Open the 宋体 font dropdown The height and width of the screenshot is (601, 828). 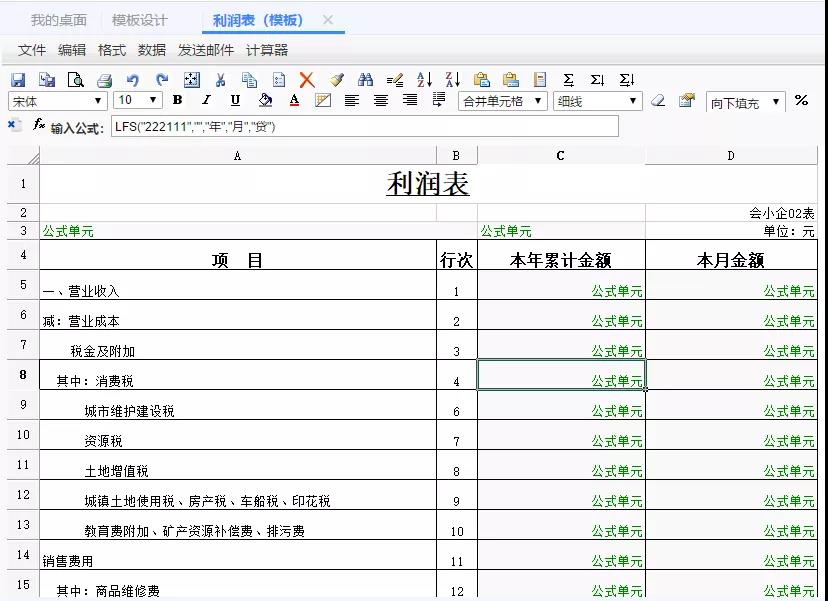tap(98, 101)
